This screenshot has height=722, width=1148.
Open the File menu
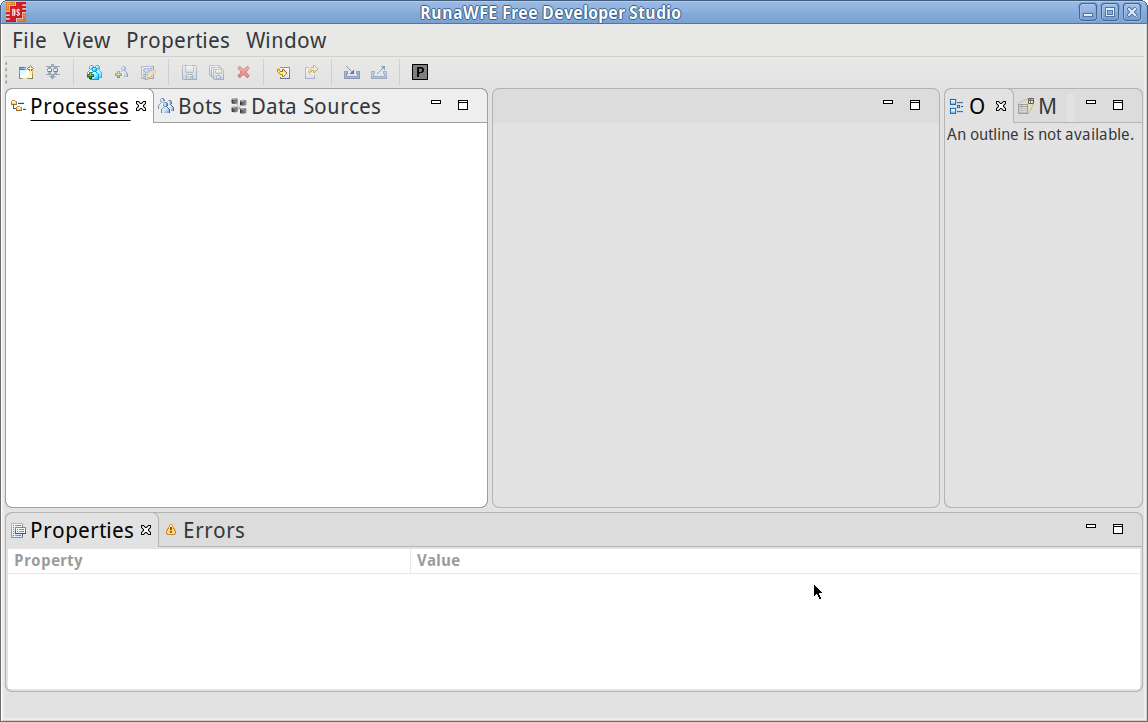click(x=29, y=41)
